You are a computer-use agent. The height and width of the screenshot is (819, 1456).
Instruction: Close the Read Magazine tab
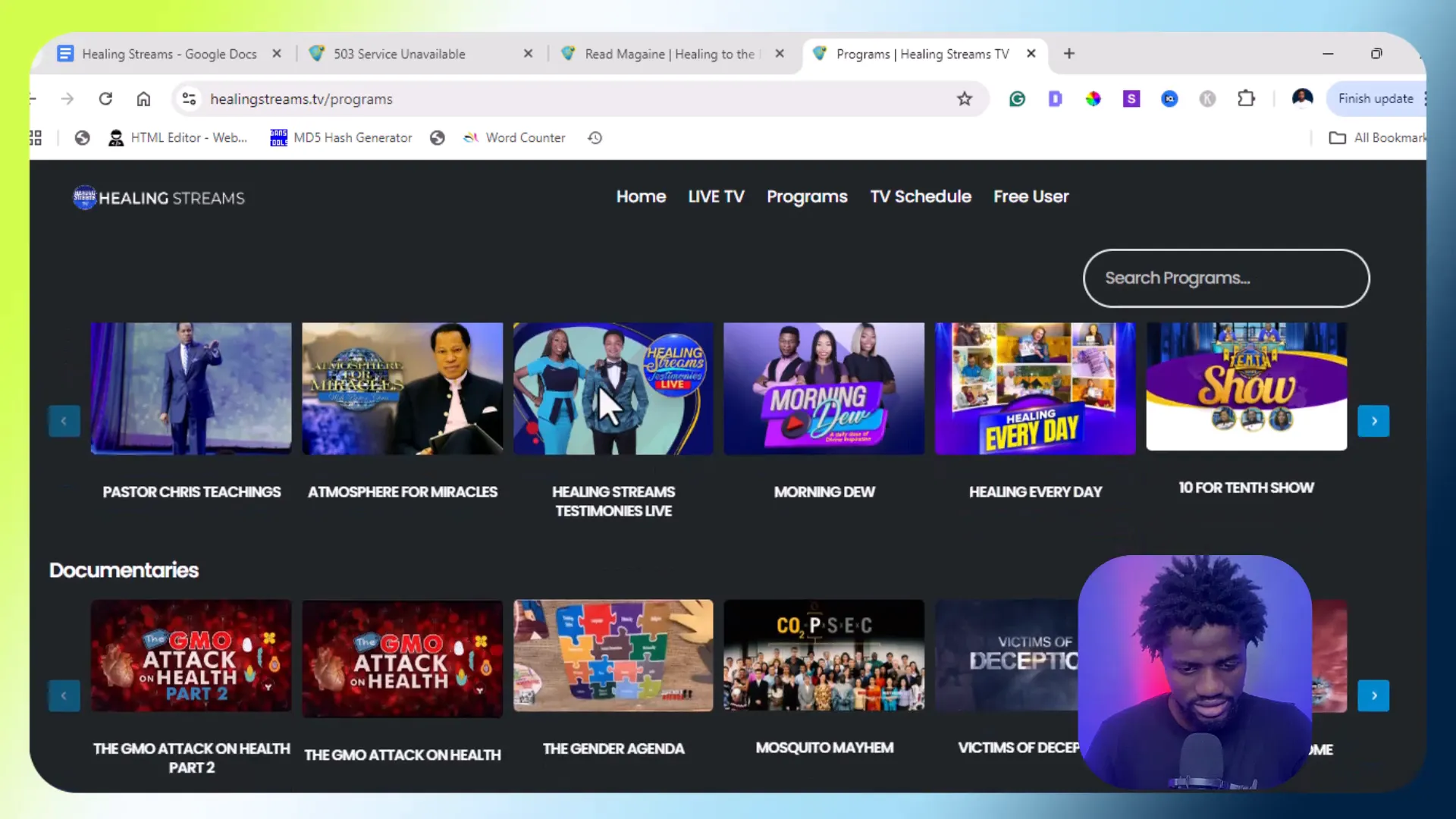coord(780,54)
